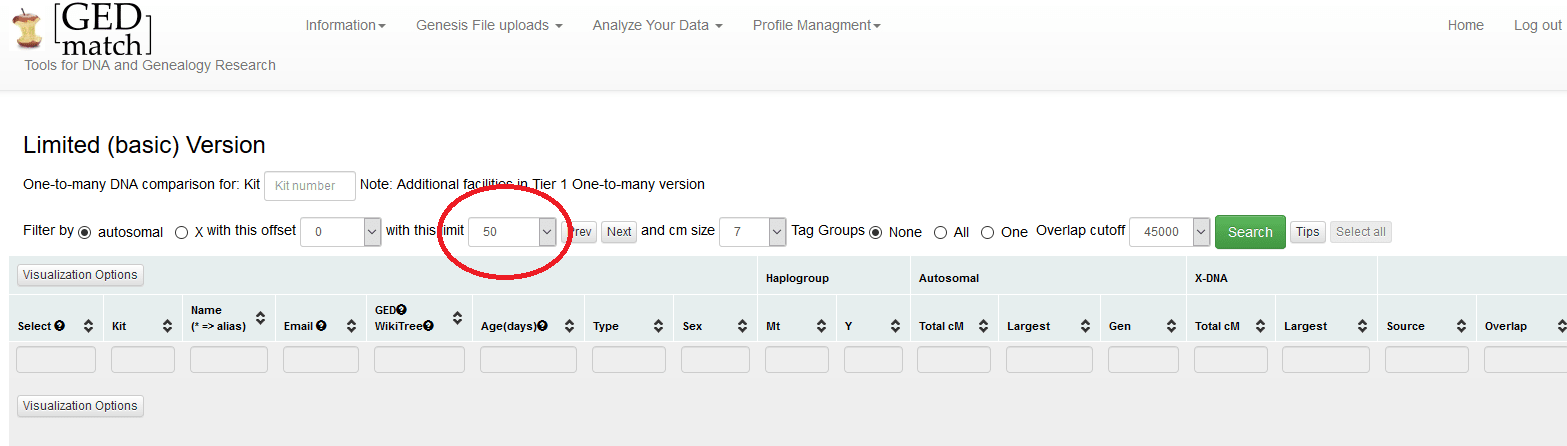Click the Prev button
Image resolution: width=1567 pixels, height=446 pixels.
[x=581, y=232]
